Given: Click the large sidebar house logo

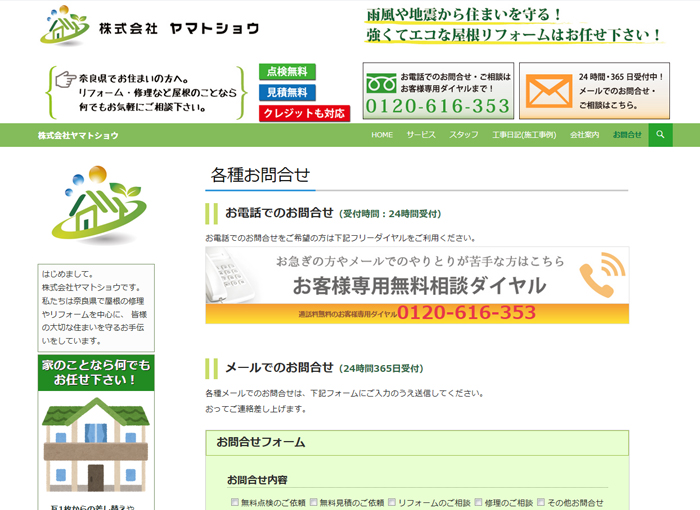Looking at the screenshot, I should click(97, 206).
